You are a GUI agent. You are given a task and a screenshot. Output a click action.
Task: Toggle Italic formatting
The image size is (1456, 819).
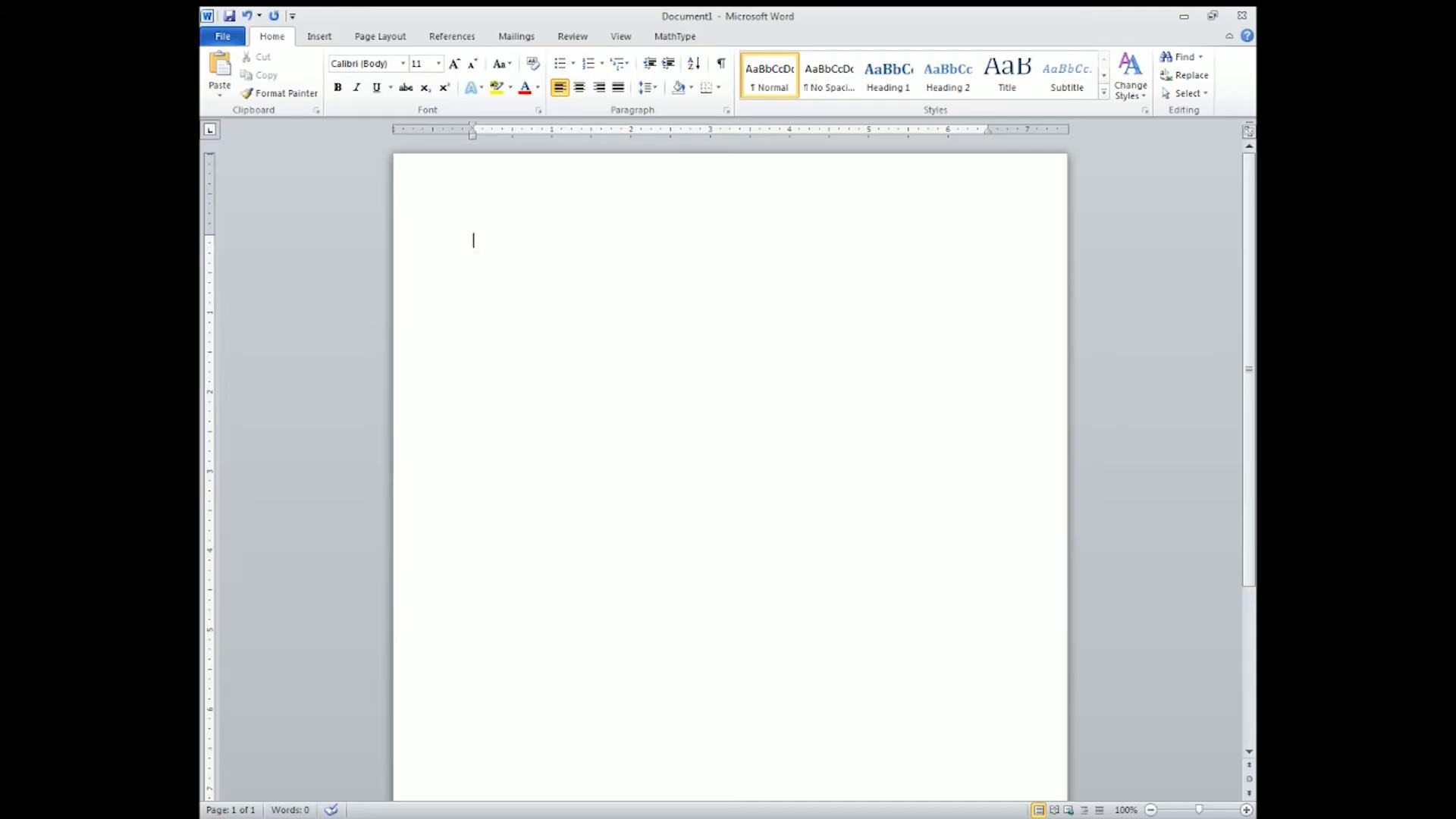[x=356, y=87]
